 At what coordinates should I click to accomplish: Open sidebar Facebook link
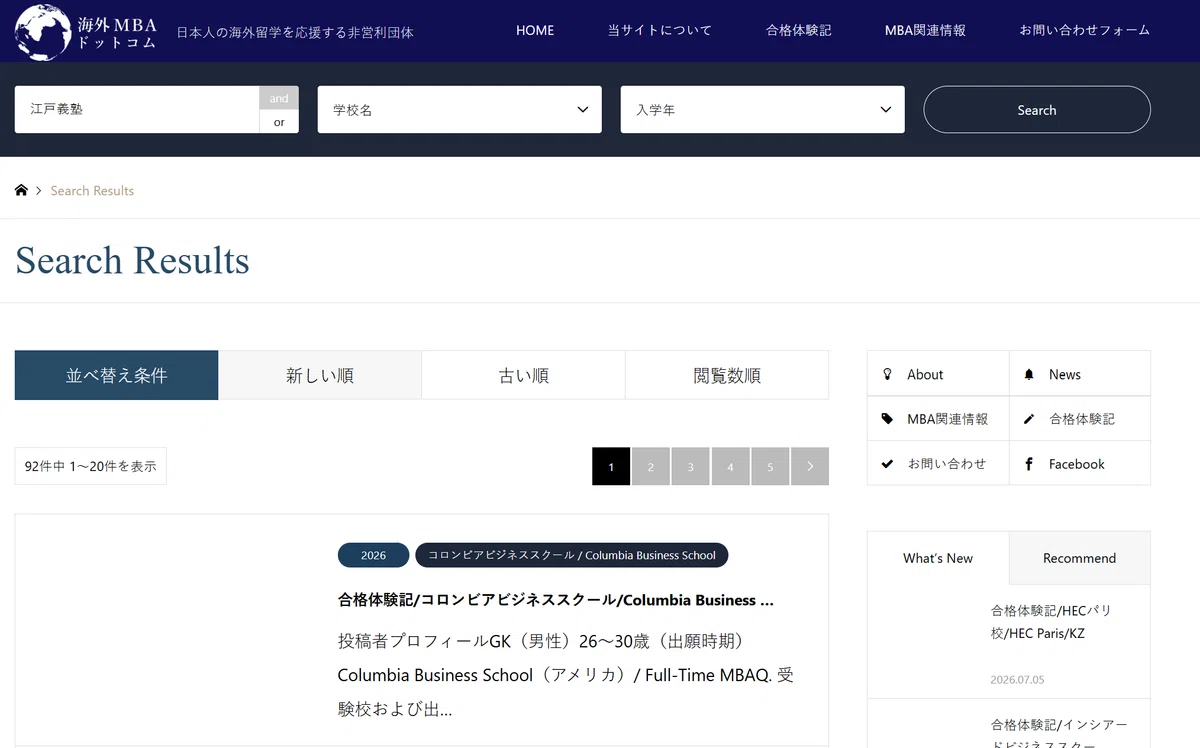tap(1080, 464)
